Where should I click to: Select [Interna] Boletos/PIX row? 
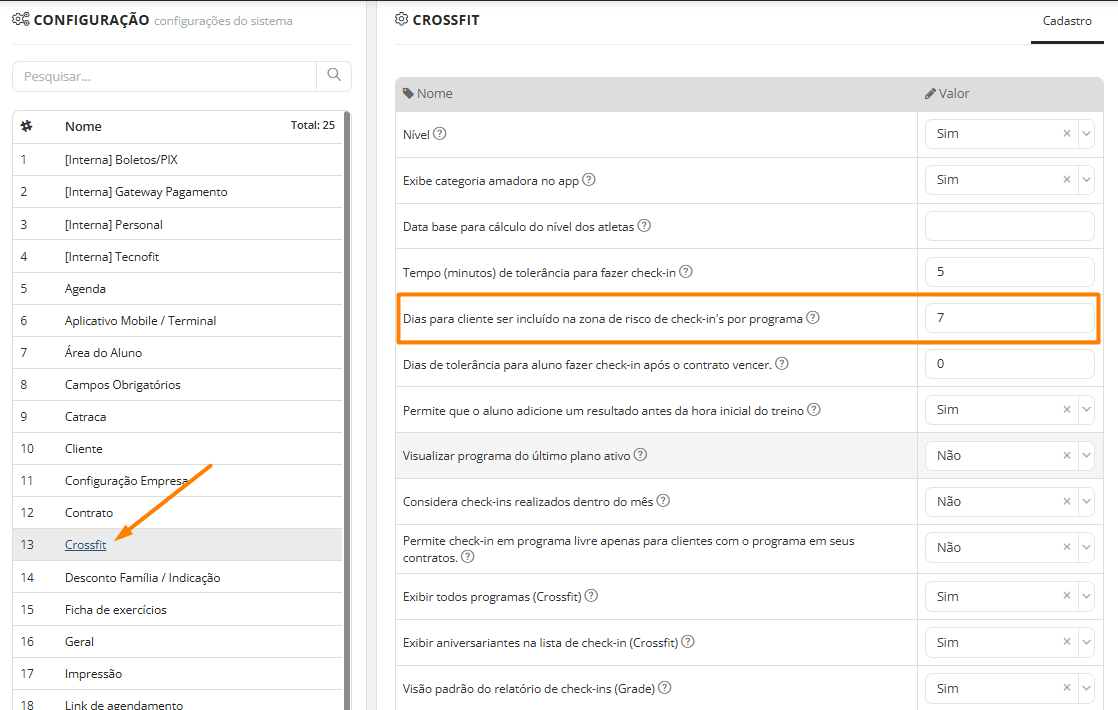pyautogui.click(x=178, y=160)
